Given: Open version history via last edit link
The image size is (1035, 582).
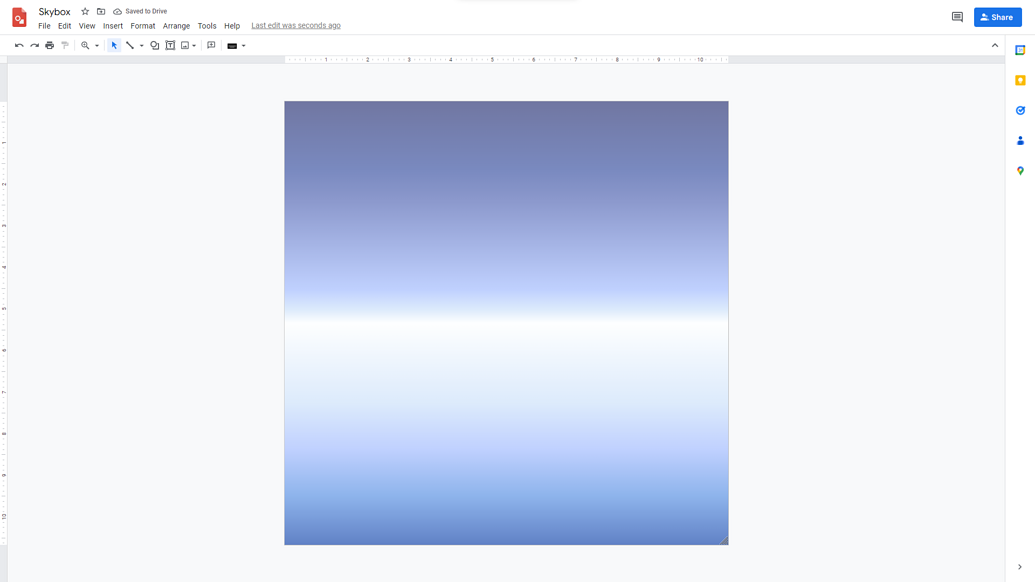Looking at the screenshot, I should [296, 25].
